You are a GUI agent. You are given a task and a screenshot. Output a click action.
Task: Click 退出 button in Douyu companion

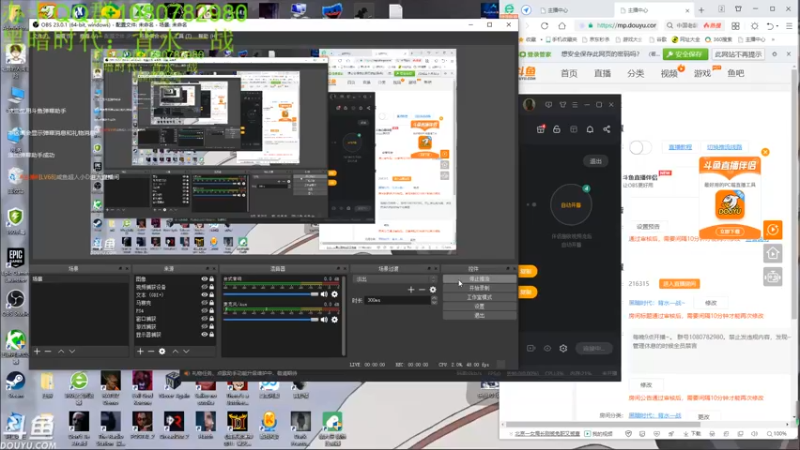coord(595,161)
